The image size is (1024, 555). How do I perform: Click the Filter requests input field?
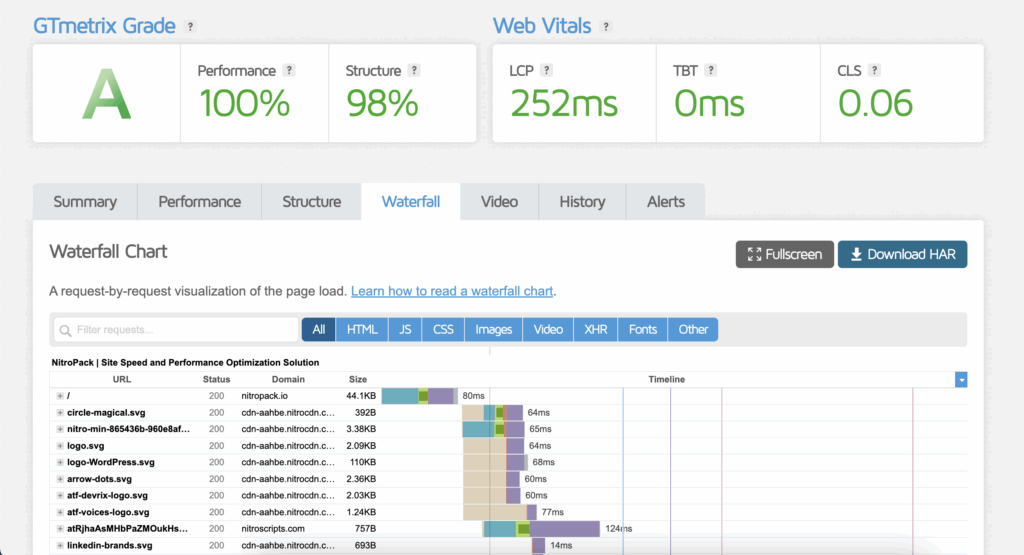176,330
